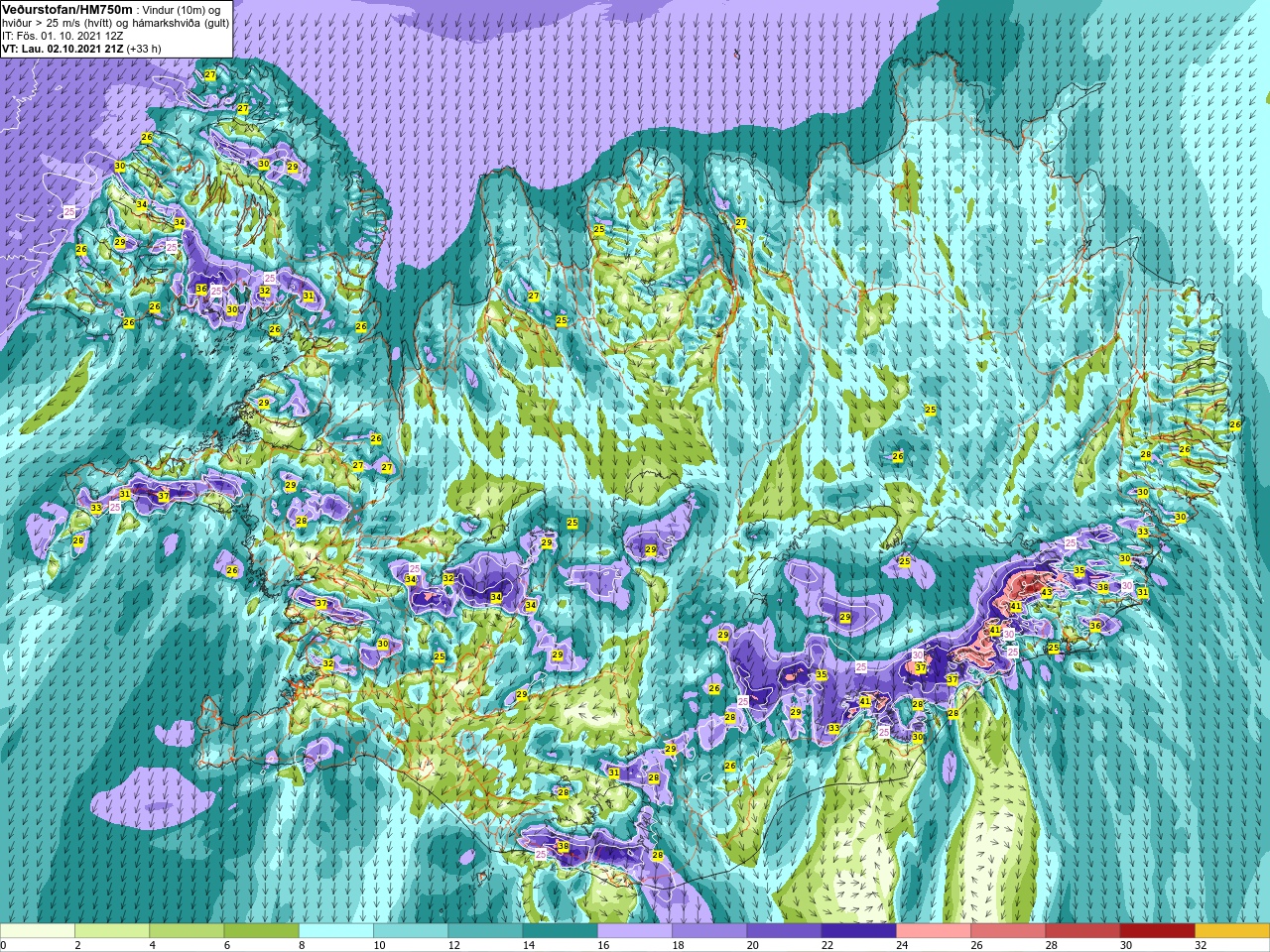Click the yellow 43 m/s gust label
This screenshot has width=1270, height=952.
coord(1047,592)
